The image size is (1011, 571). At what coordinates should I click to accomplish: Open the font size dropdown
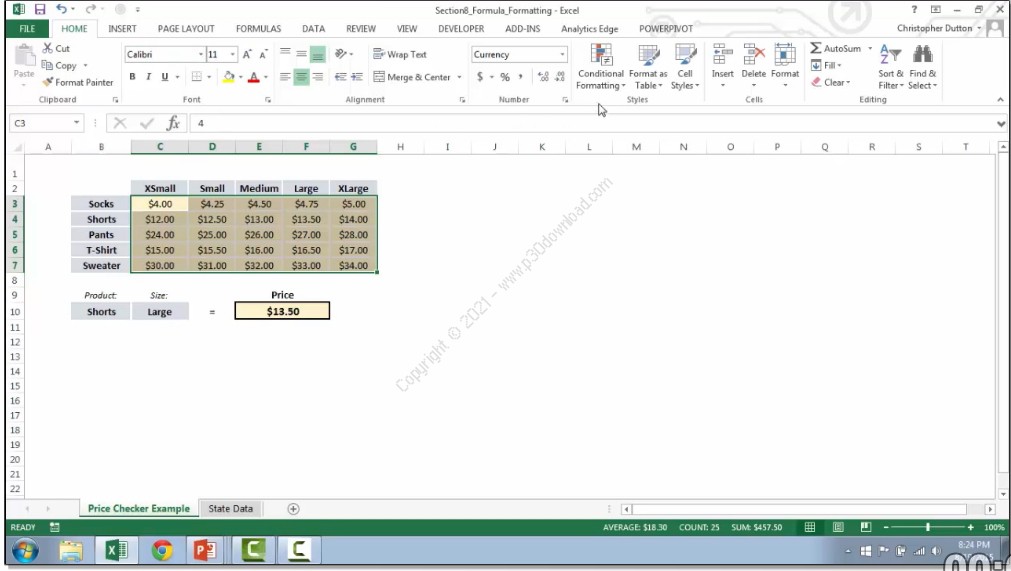pos(233,54)
